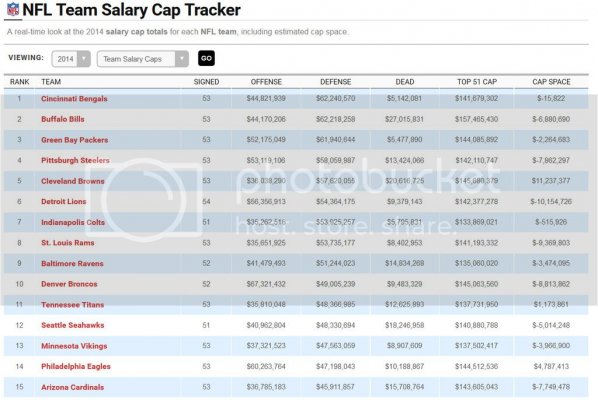Select Lions signed count 54
Screen dimensions: 598x400
[206, 201]
